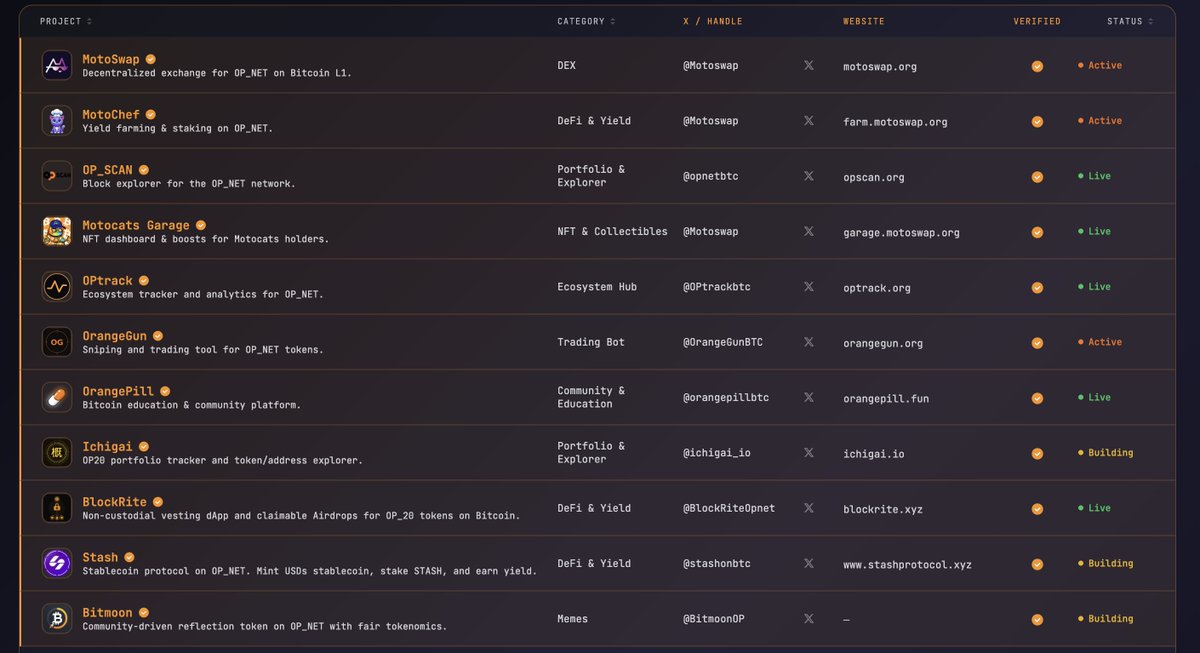Open X icon in Stash row
1200x653 pixels.
(x=809, y=563)
